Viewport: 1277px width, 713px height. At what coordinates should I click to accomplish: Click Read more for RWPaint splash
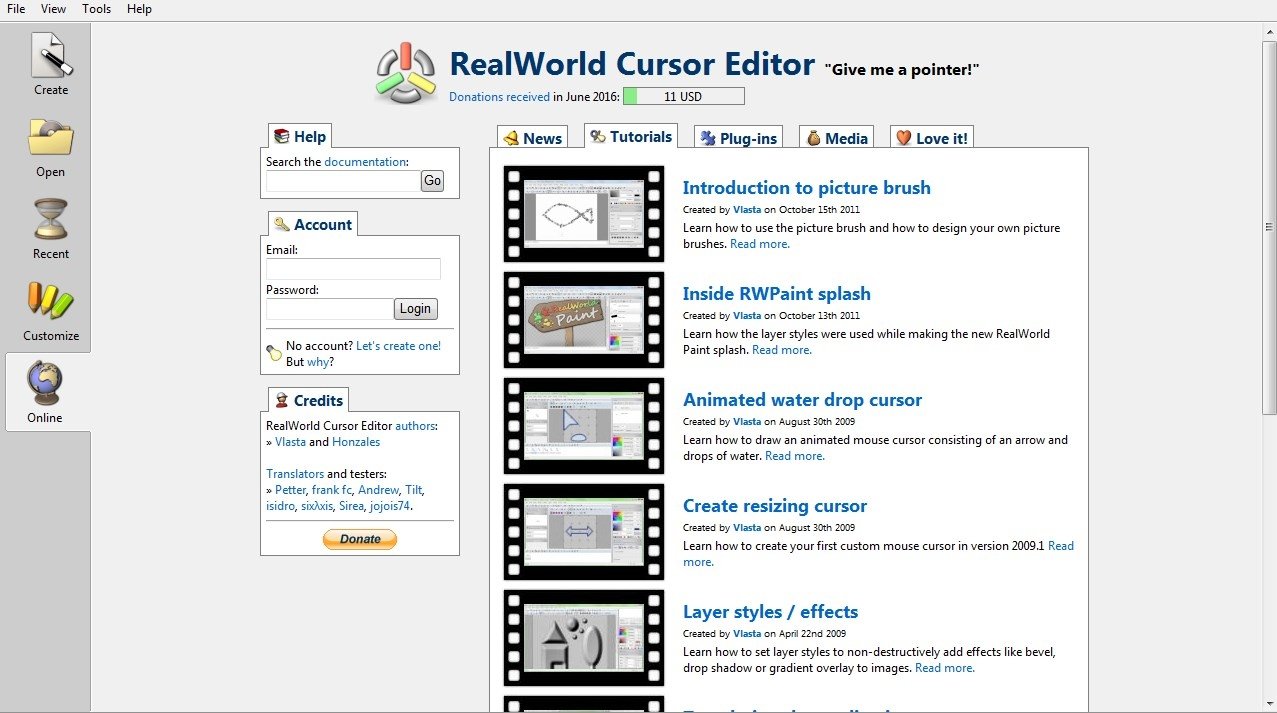[x=782, y=350]
